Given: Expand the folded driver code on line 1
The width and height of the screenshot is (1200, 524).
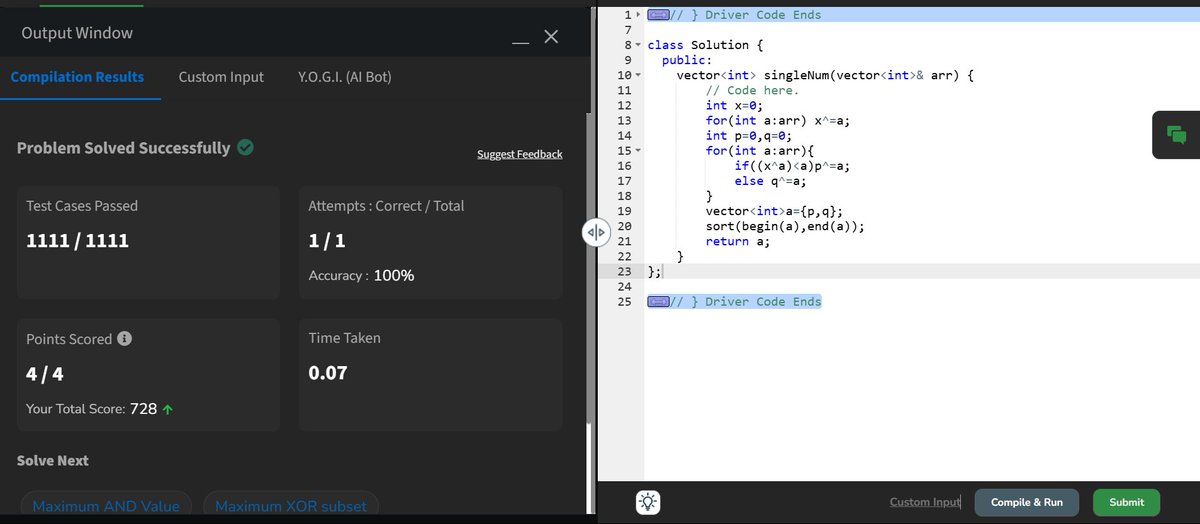Looking at the screenshot, I should pos(638,15).
